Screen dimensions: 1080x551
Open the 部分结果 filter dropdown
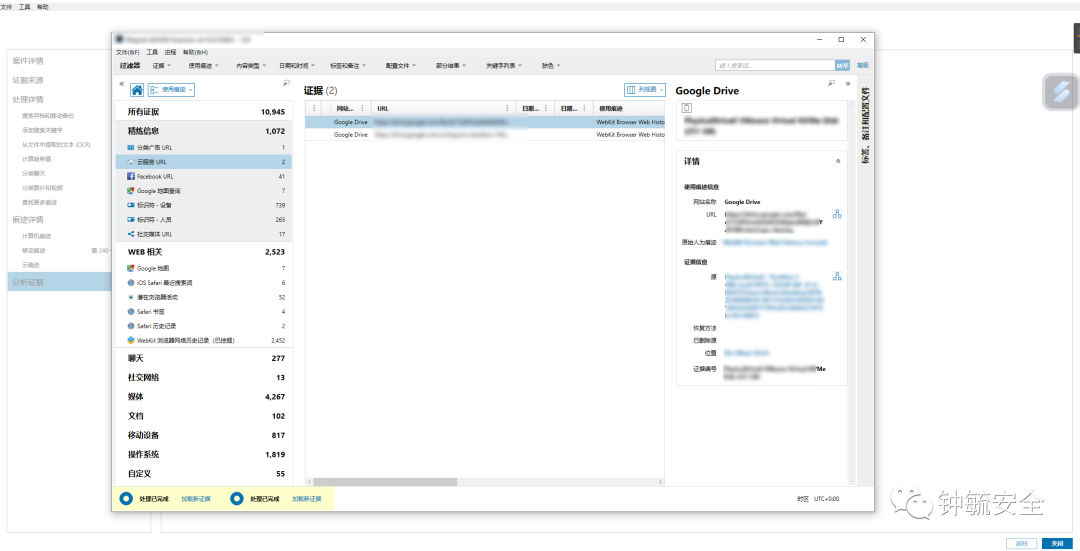click(x=450, y=65)
